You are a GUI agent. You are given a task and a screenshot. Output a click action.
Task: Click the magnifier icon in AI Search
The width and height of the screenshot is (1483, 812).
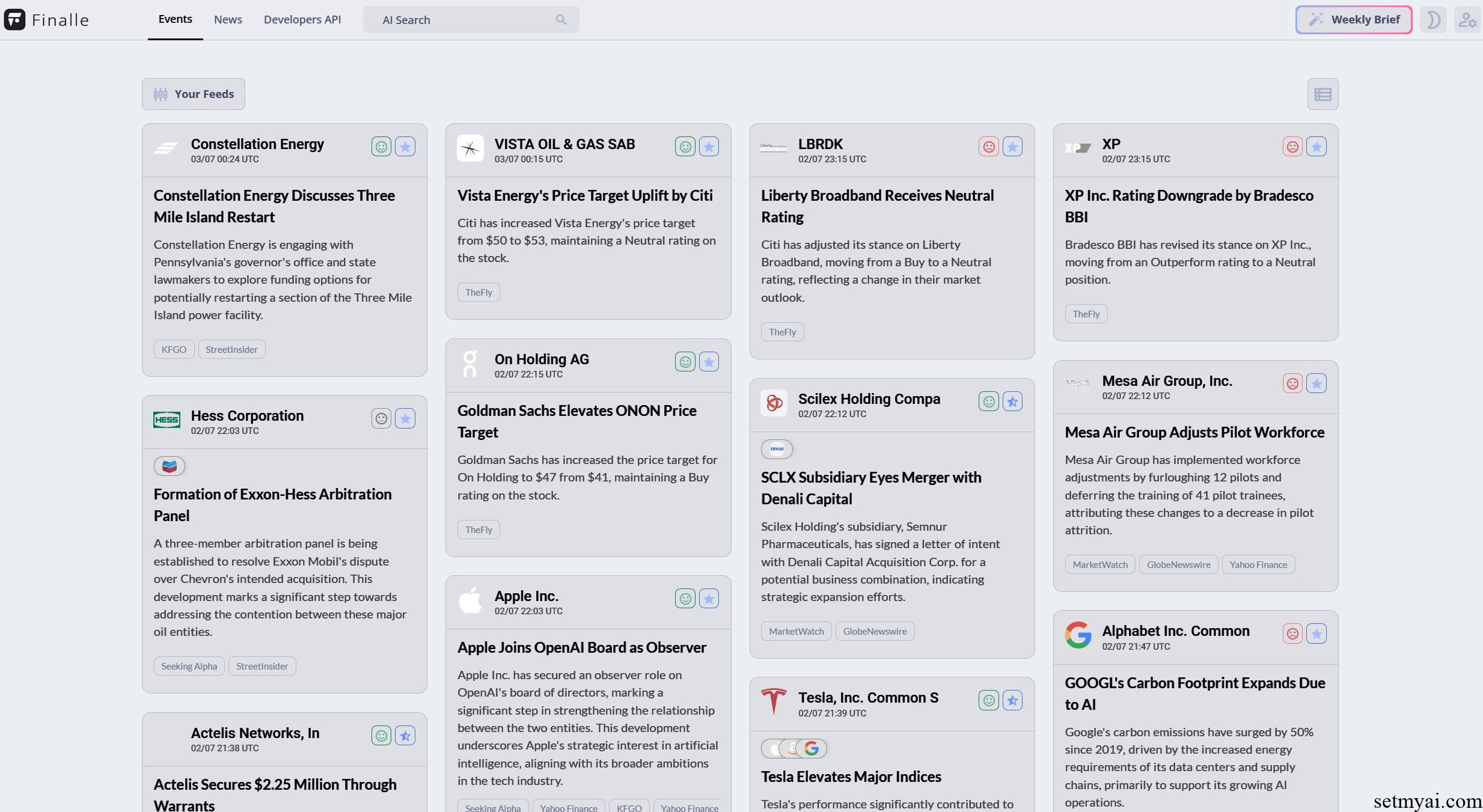(x=561, y=20)
